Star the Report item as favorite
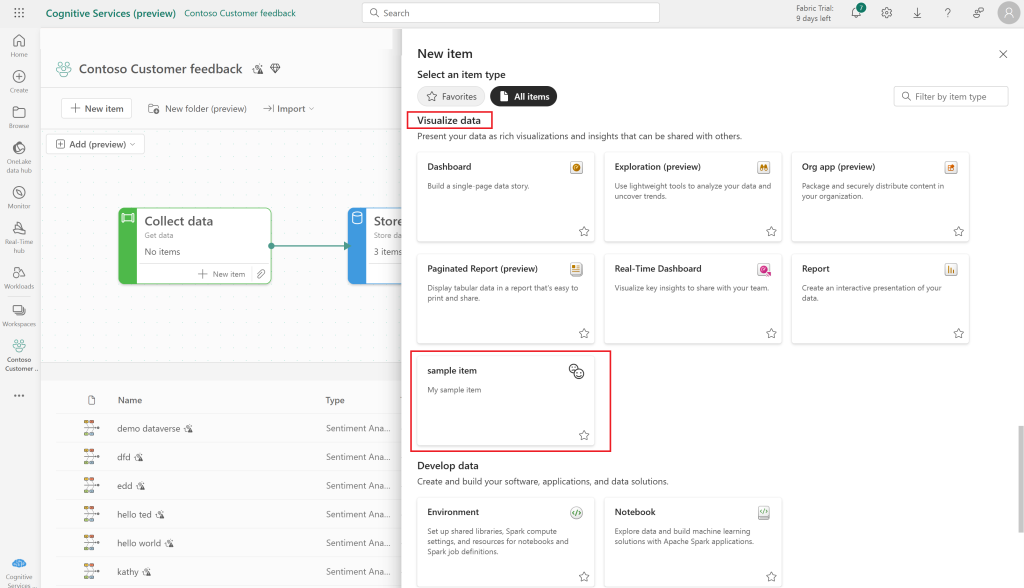The image size is (1024, 588). (957, 333)
